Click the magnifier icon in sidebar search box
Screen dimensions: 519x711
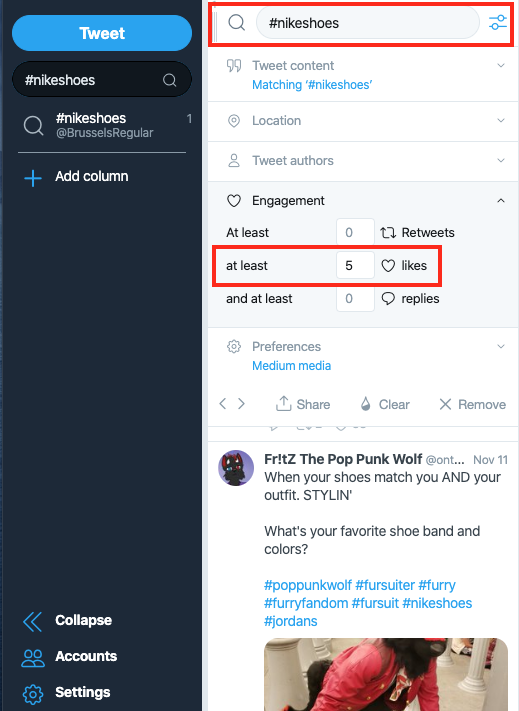170,80
